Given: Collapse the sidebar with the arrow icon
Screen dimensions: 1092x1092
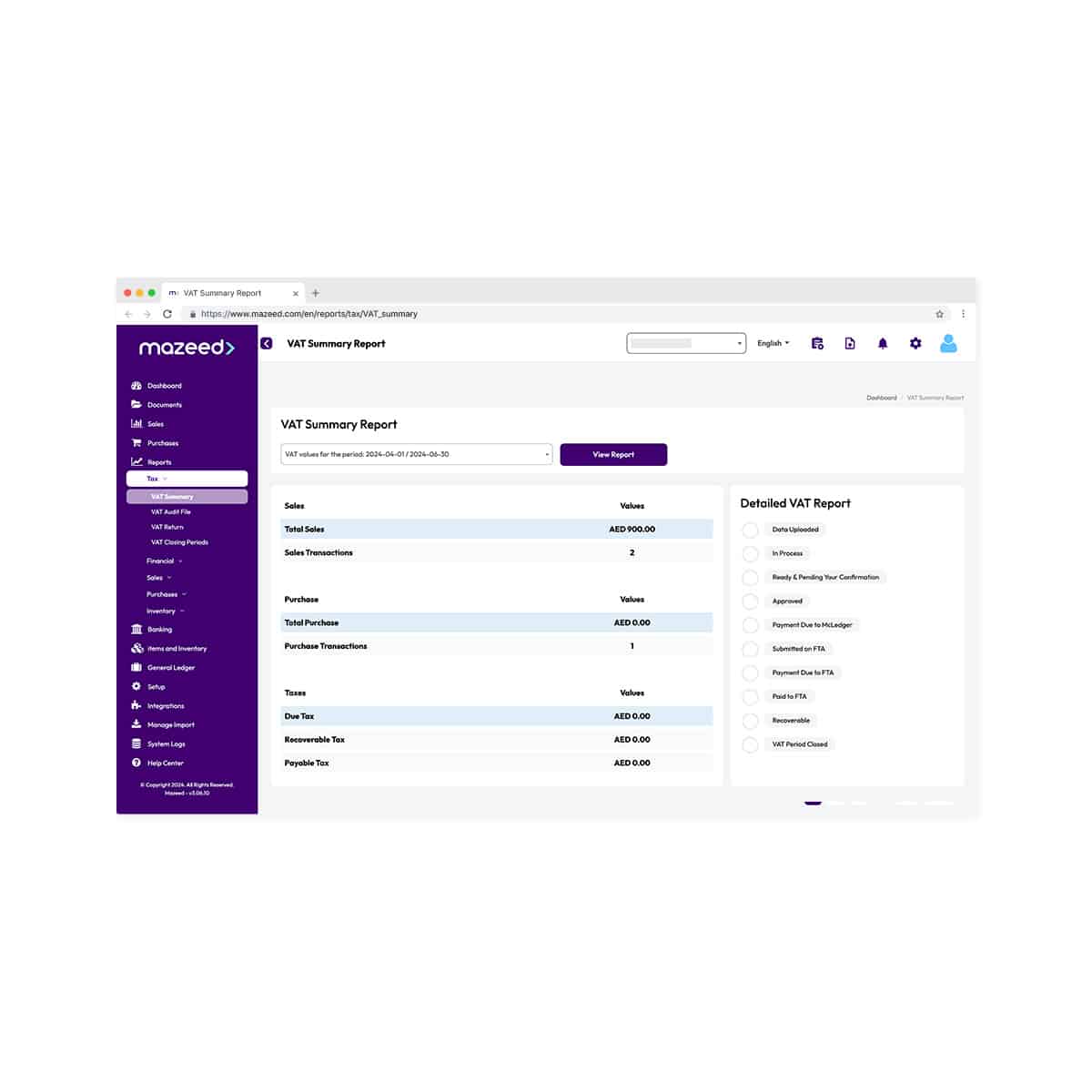Looking at the screenshot, I should point(267,343).
